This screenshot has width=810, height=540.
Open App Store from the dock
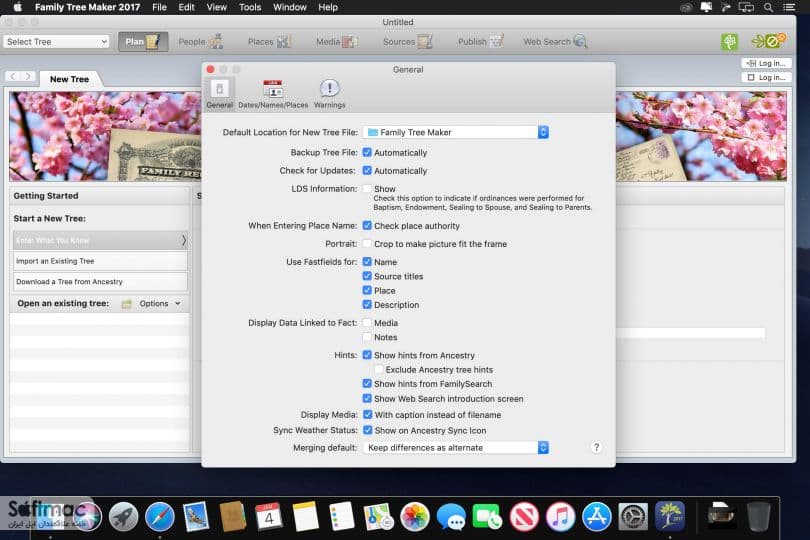coord(597,516)
